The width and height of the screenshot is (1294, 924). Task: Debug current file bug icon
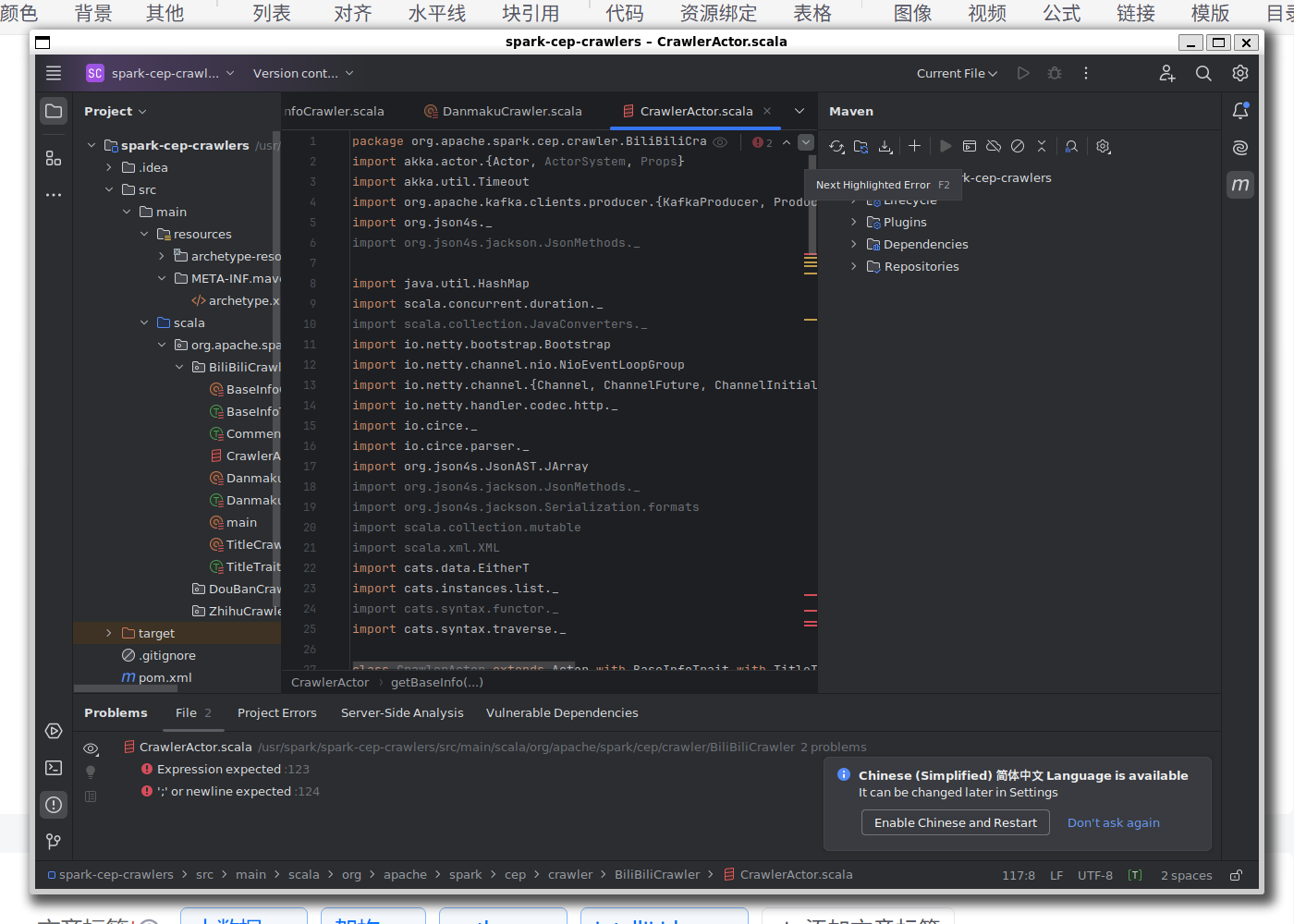click(x=1055, y=73)
